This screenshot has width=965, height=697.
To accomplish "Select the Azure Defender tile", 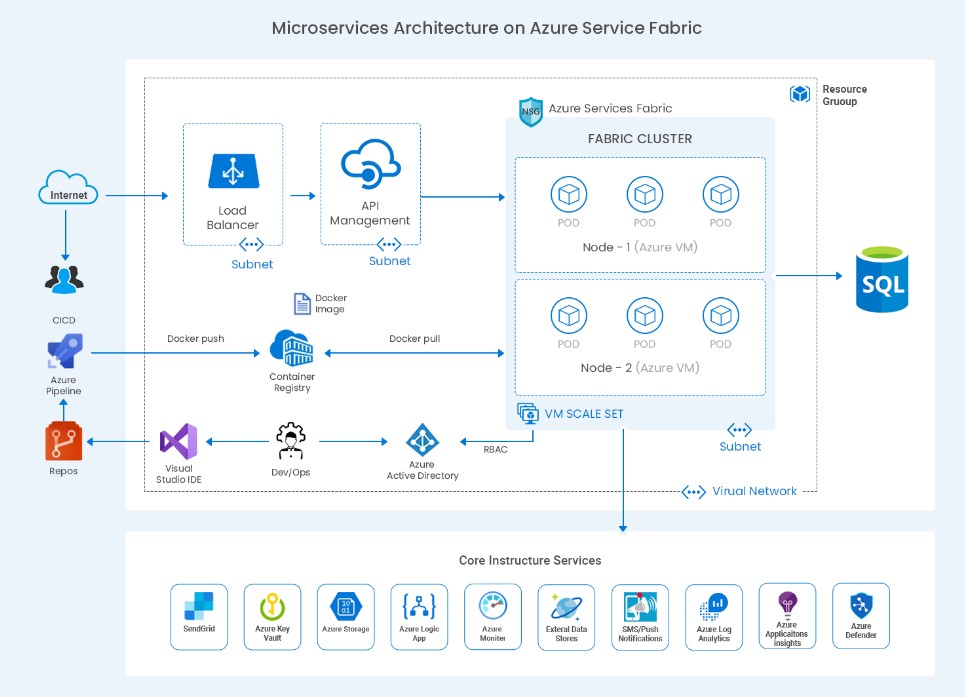I will (x=860, y=617).
